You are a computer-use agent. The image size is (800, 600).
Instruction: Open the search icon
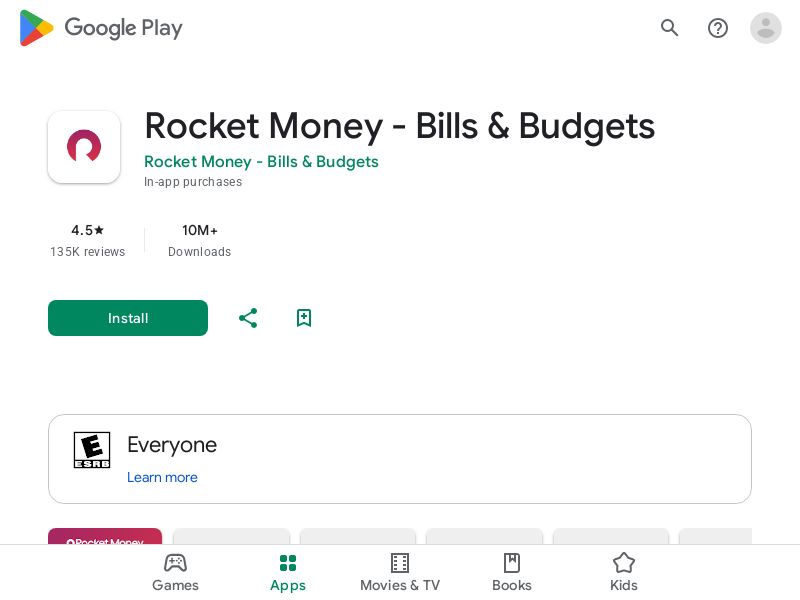point(669,28)
